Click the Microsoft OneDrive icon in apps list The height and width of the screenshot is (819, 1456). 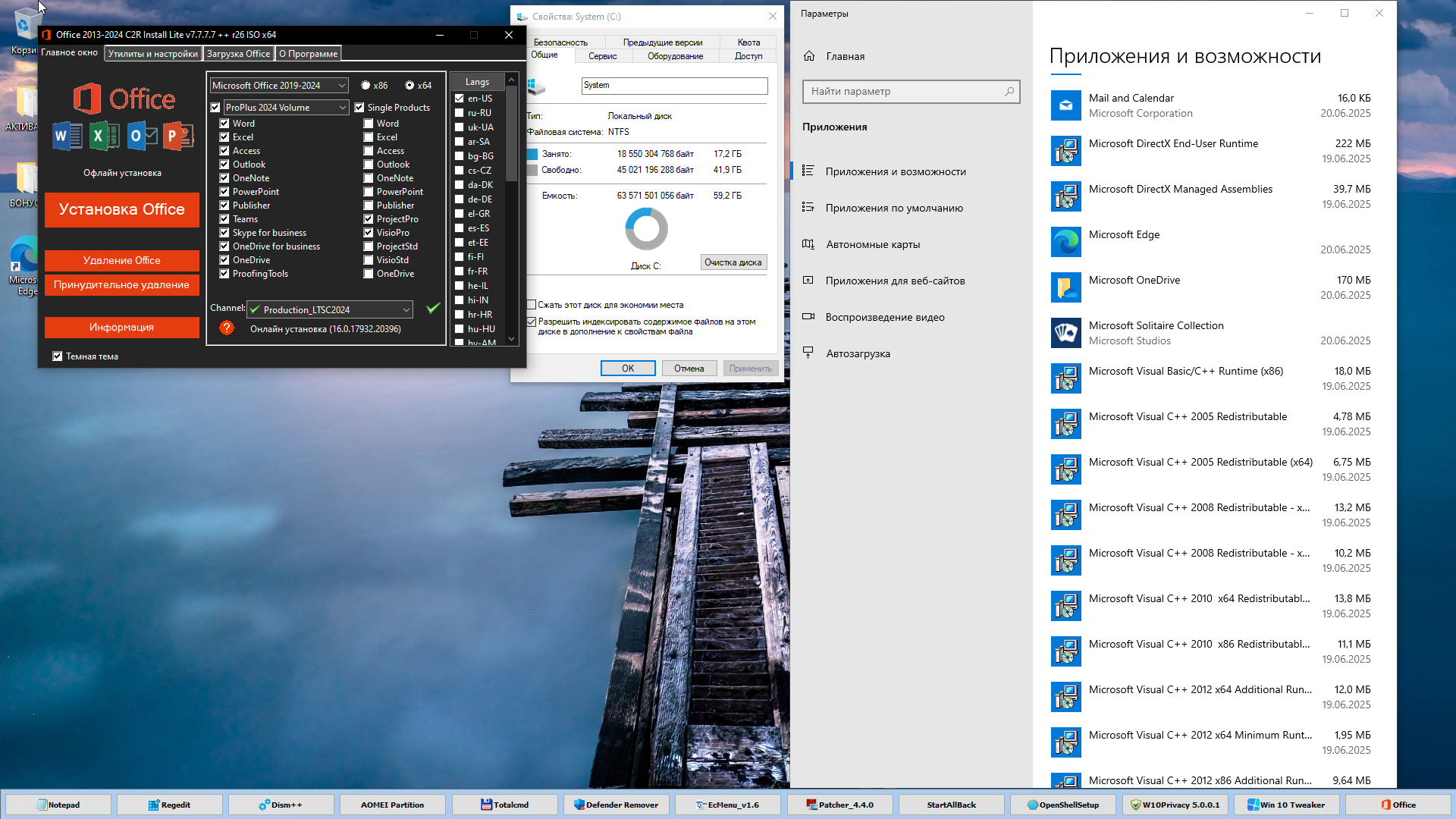[x=1066, y=287]
